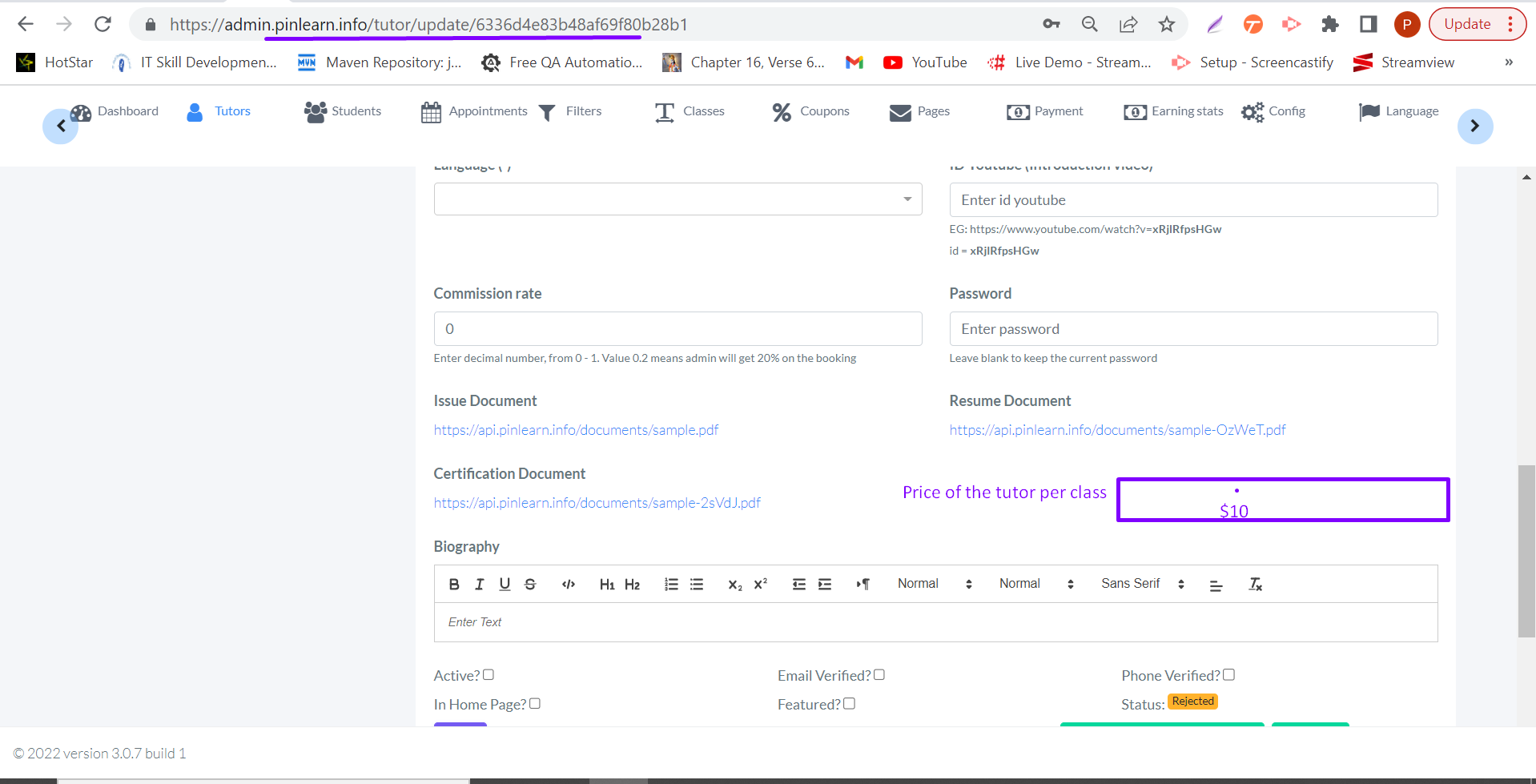Open Config menu item
The width and height of the screenshot is (1536, 784).
pos(1273,112)
